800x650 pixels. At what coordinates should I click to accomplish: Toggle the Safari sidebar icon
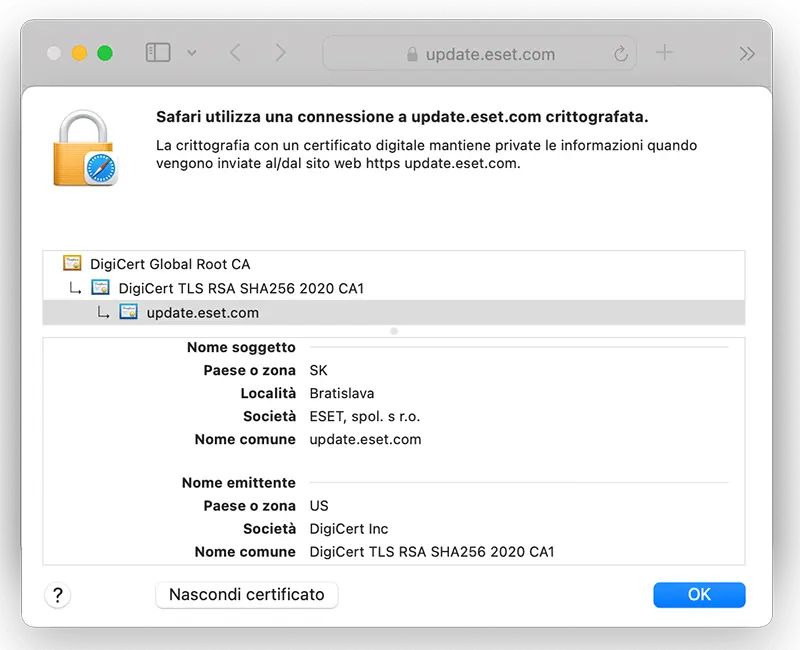click(158, 53)
